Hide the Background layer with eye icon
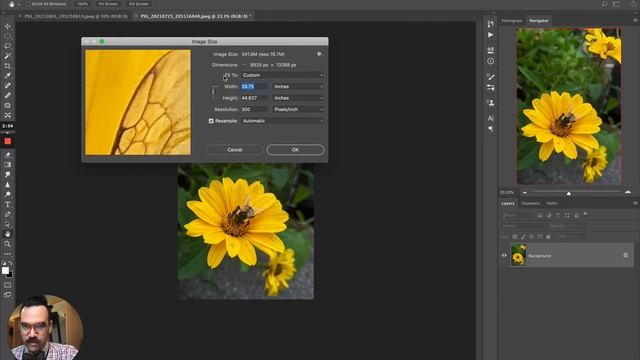This screenshot has width=640, height=360. point(504,256)
